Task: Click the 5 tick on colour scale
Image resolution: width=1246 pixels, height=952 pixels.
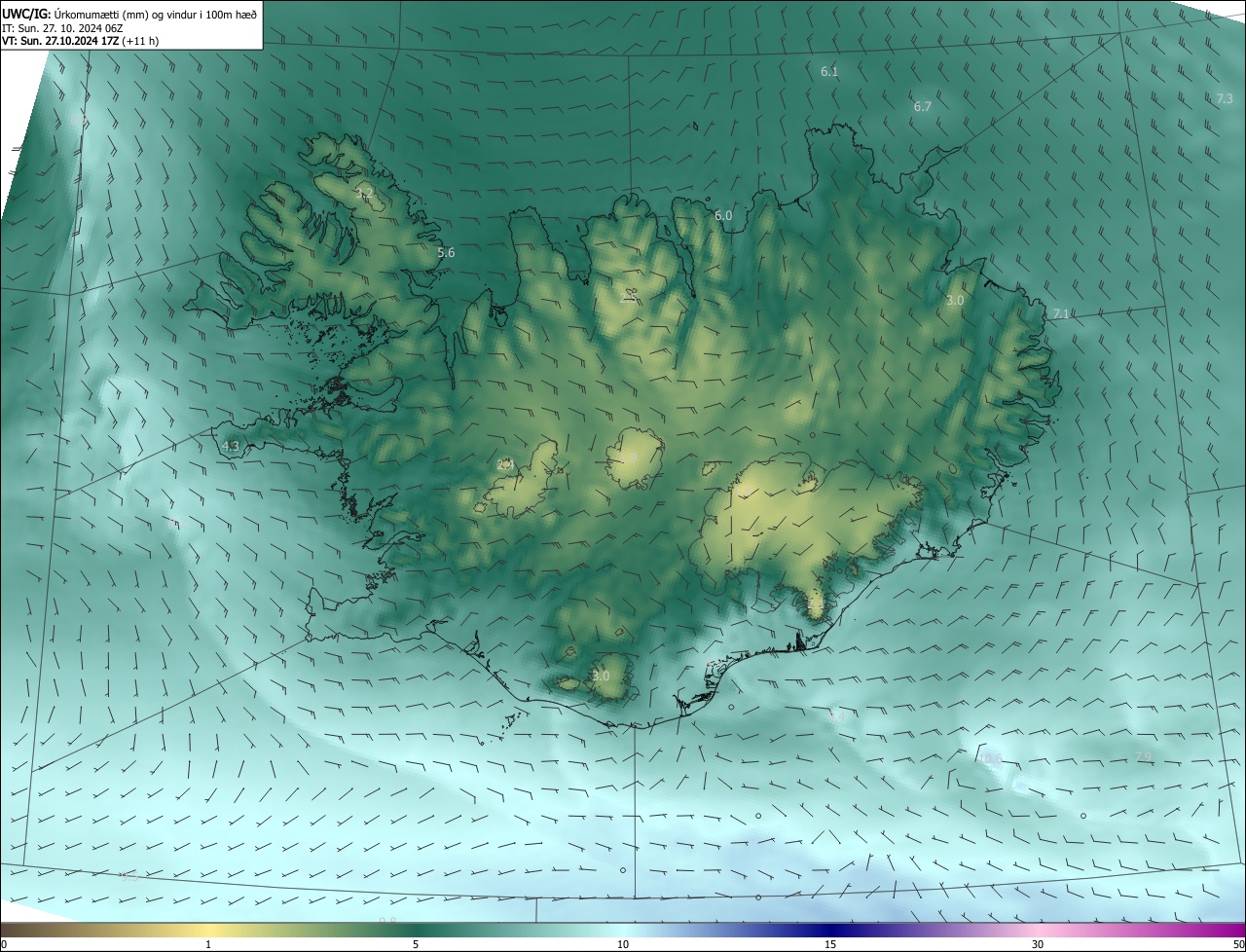Action: point(416,944)
